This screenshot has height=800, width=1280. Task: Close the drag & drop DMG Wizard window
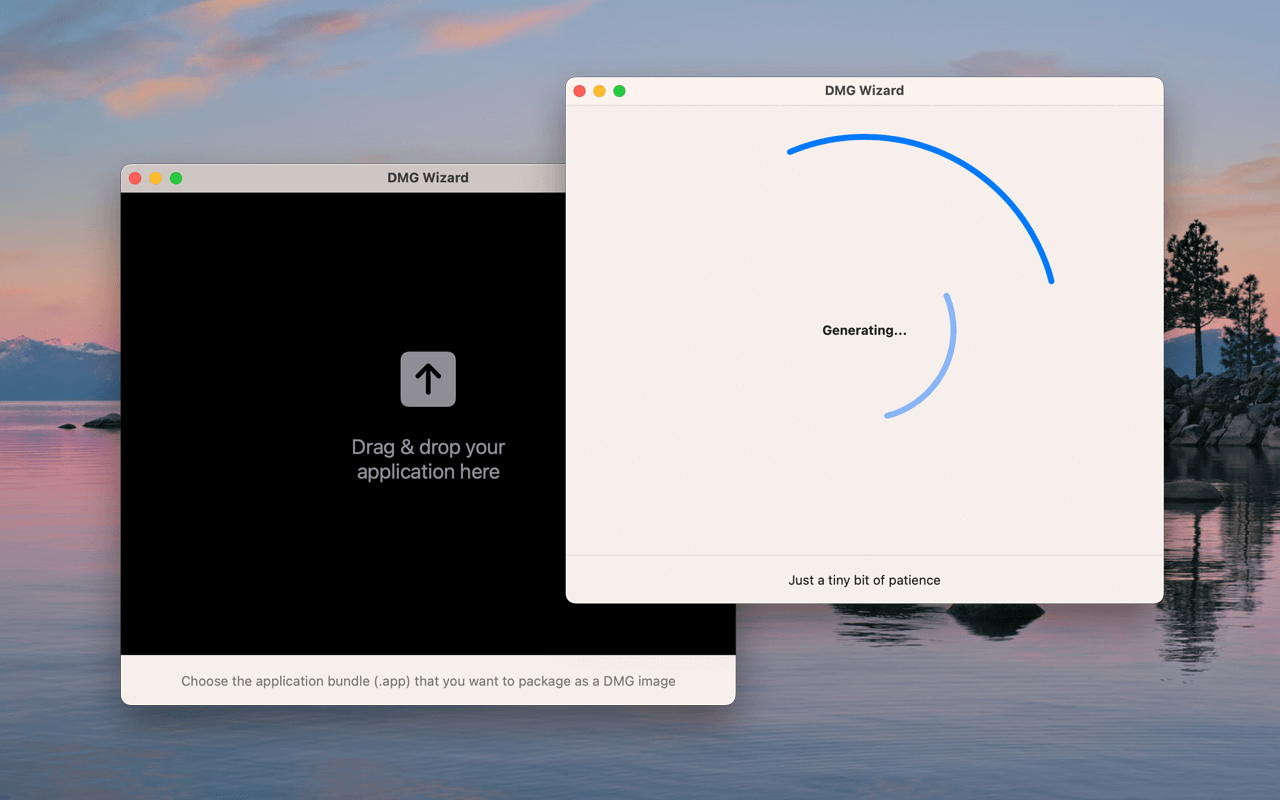pos(135,178)
